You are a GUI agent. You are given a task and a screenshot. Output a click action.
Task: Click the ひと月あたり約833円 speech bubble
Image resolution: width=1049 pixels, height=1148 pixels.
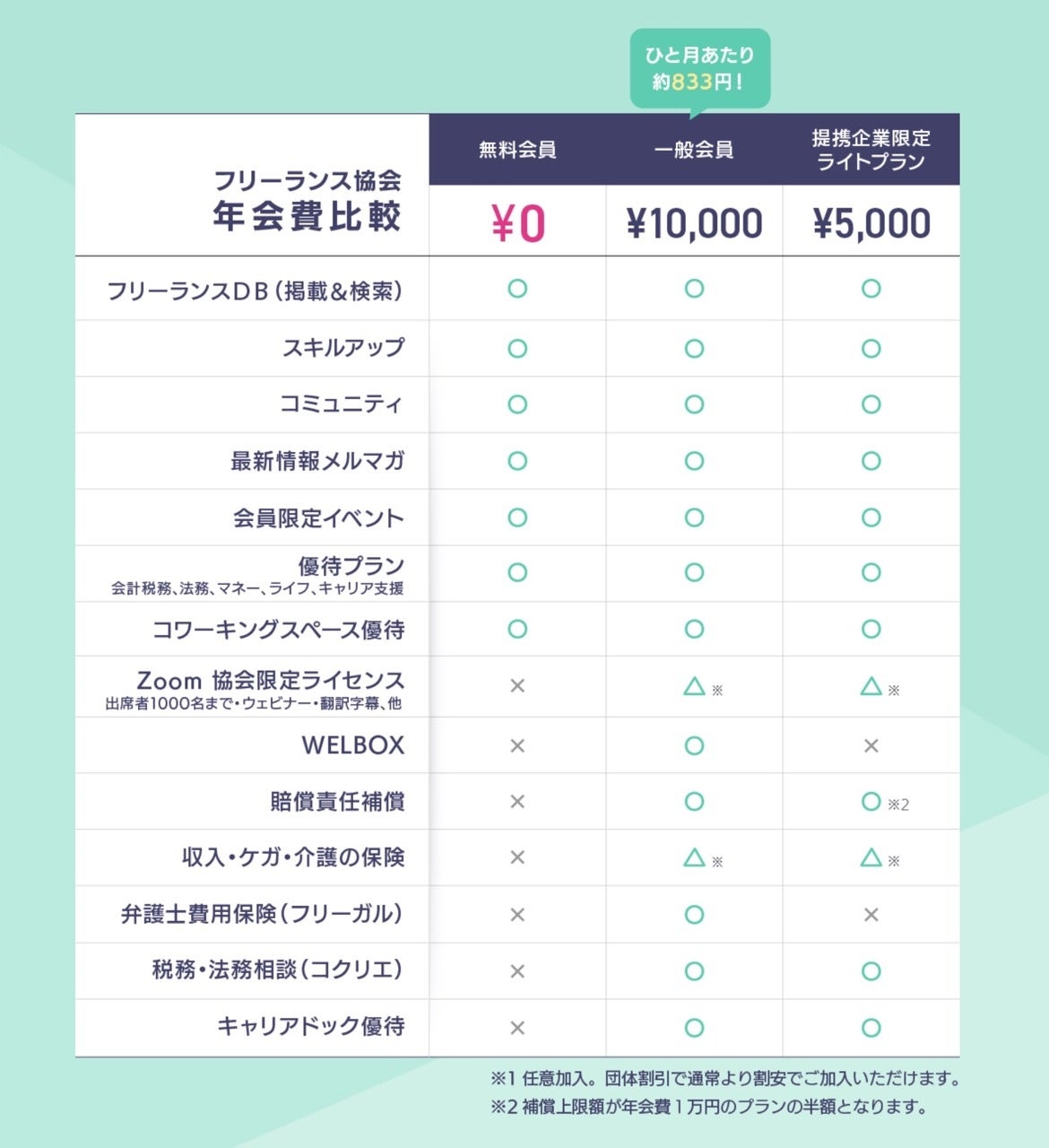[x=699, y=68]
